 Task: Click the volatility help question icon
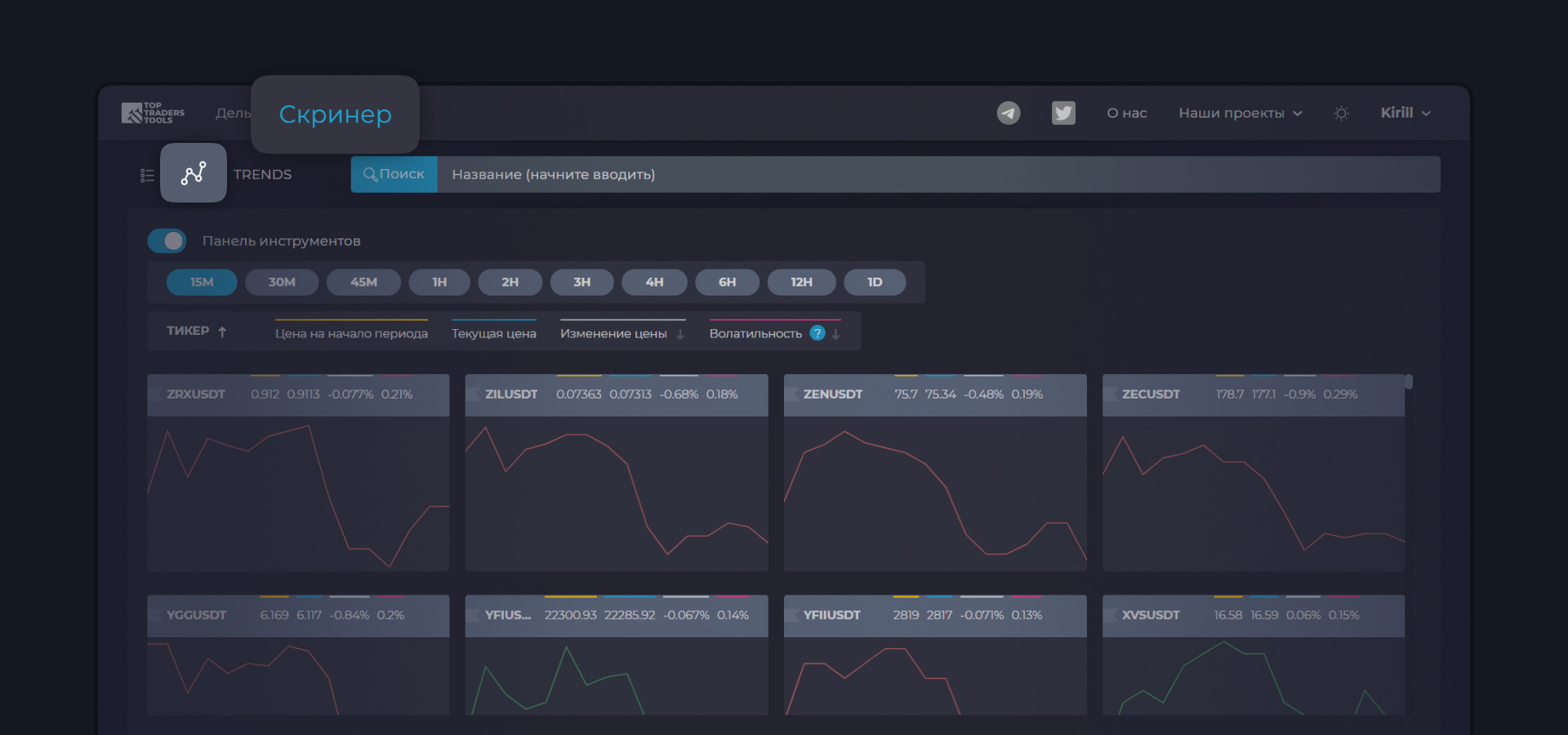point(817,333)
